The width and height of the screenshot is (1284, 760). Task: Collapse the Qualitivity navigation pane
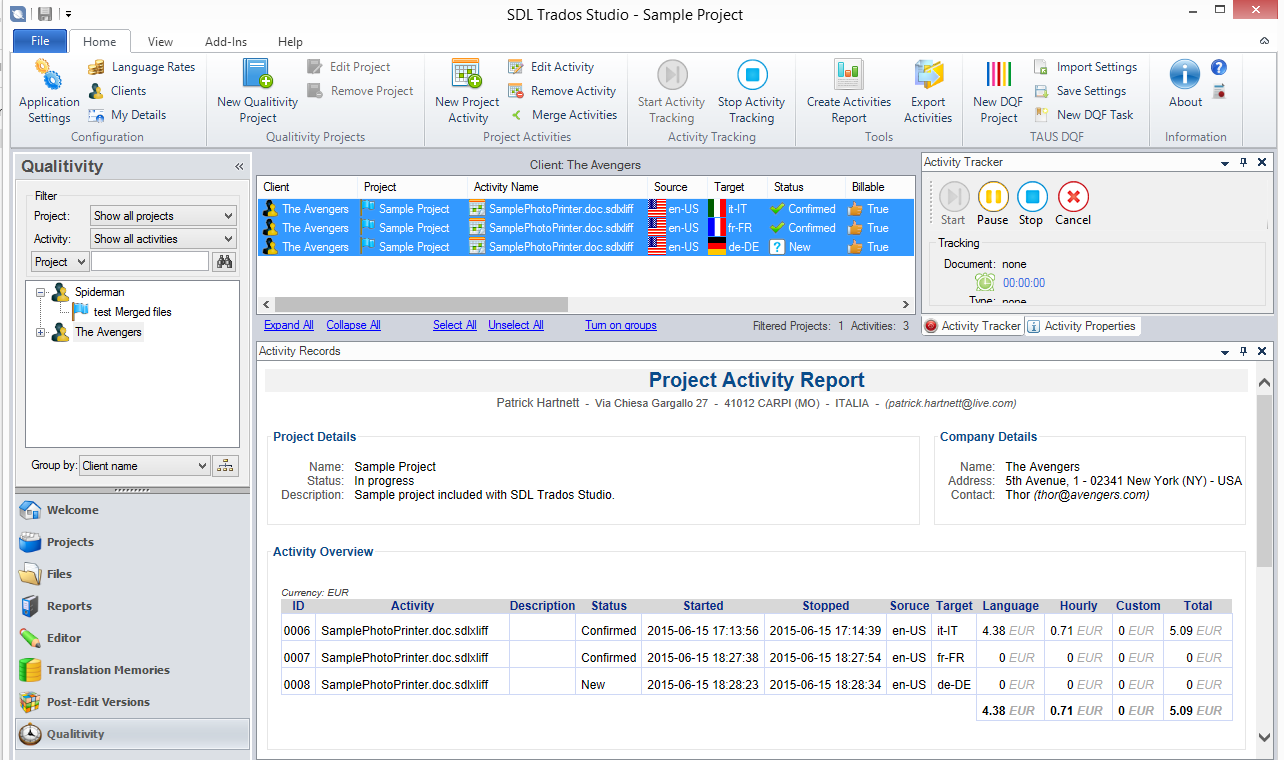[x=239, y=167]
